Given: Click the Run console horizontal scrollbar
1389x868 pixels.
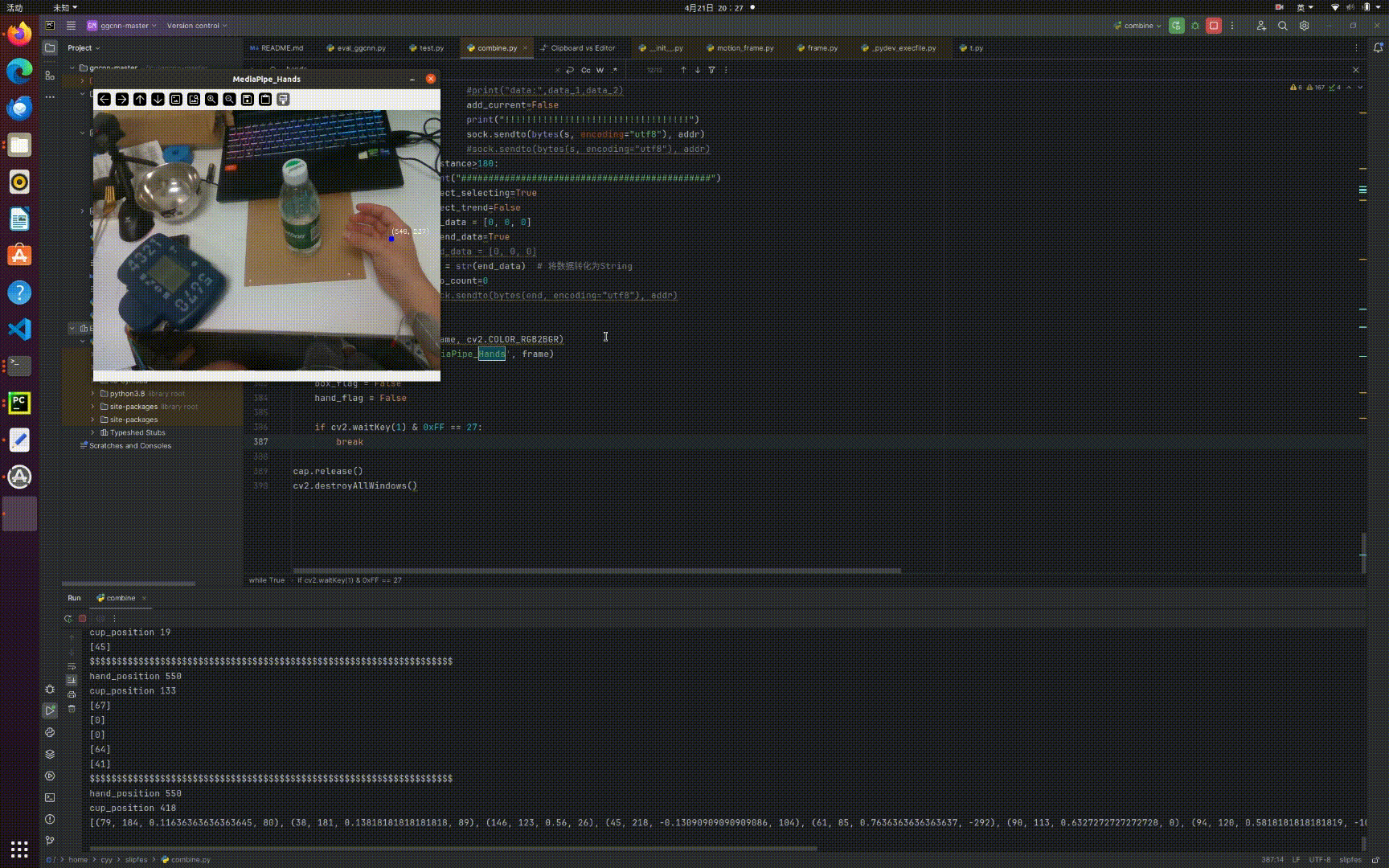Looking at the screenshot, I should (453, 848).
